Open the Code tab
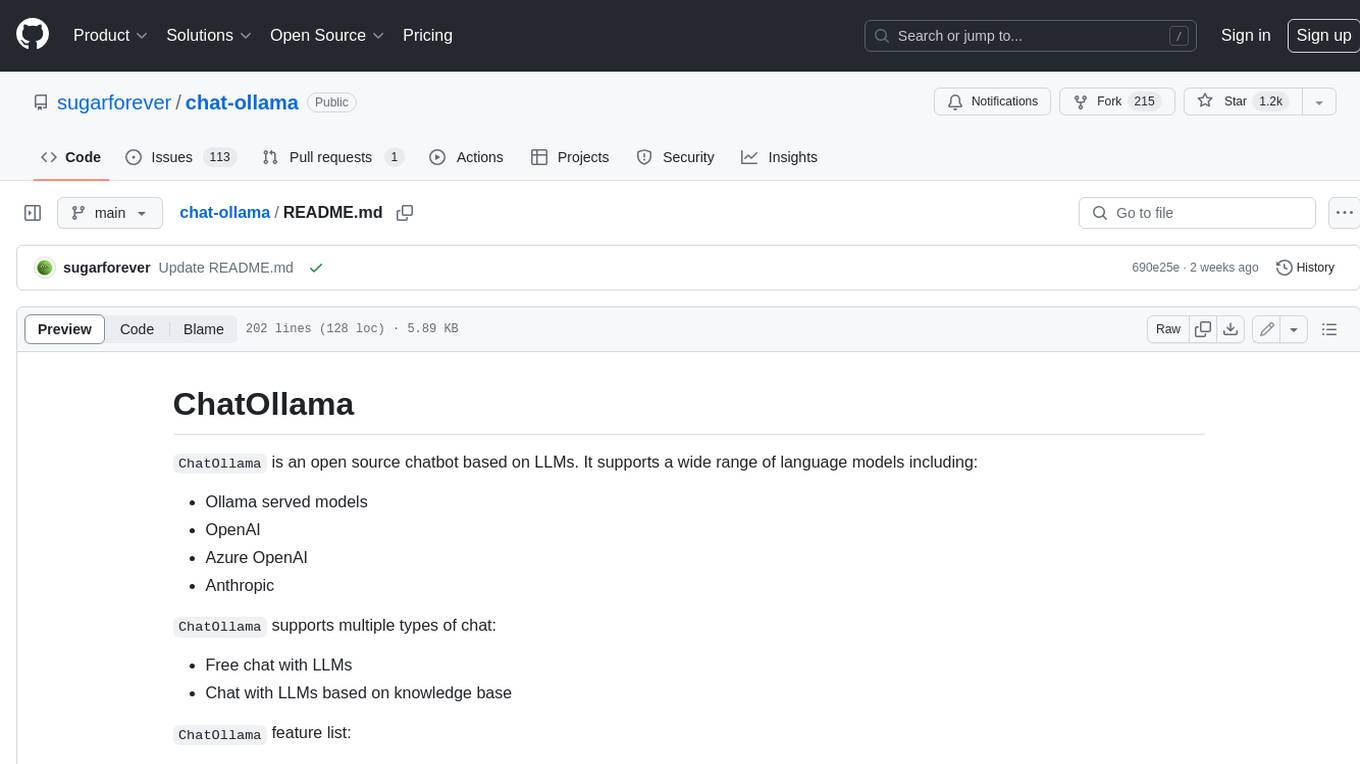The image size is (1360, 764). click(x=71, y=157)
